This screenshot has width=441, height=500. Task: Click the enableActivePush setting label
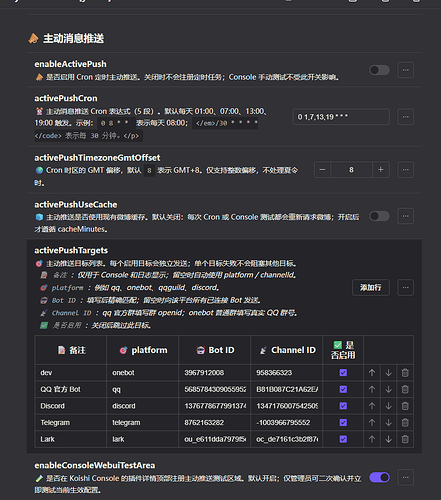coord(70,64)
